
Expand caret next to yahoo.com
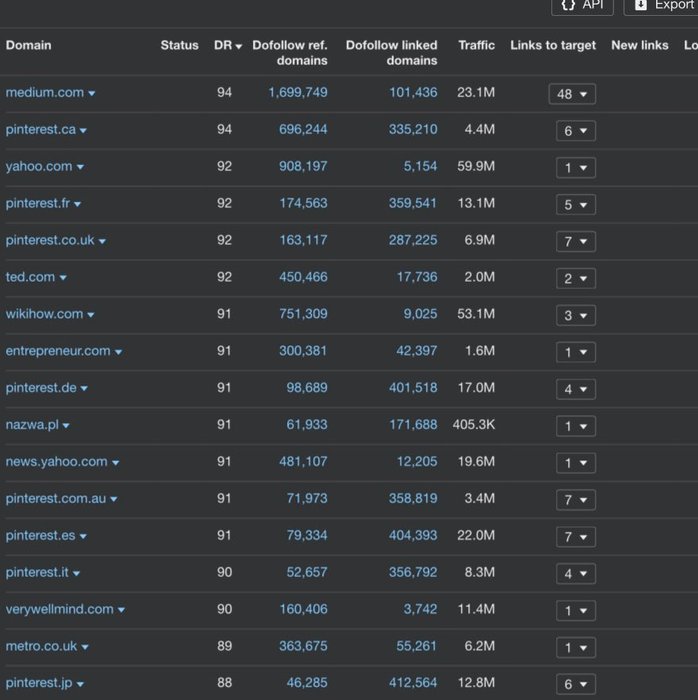[80, 168]
